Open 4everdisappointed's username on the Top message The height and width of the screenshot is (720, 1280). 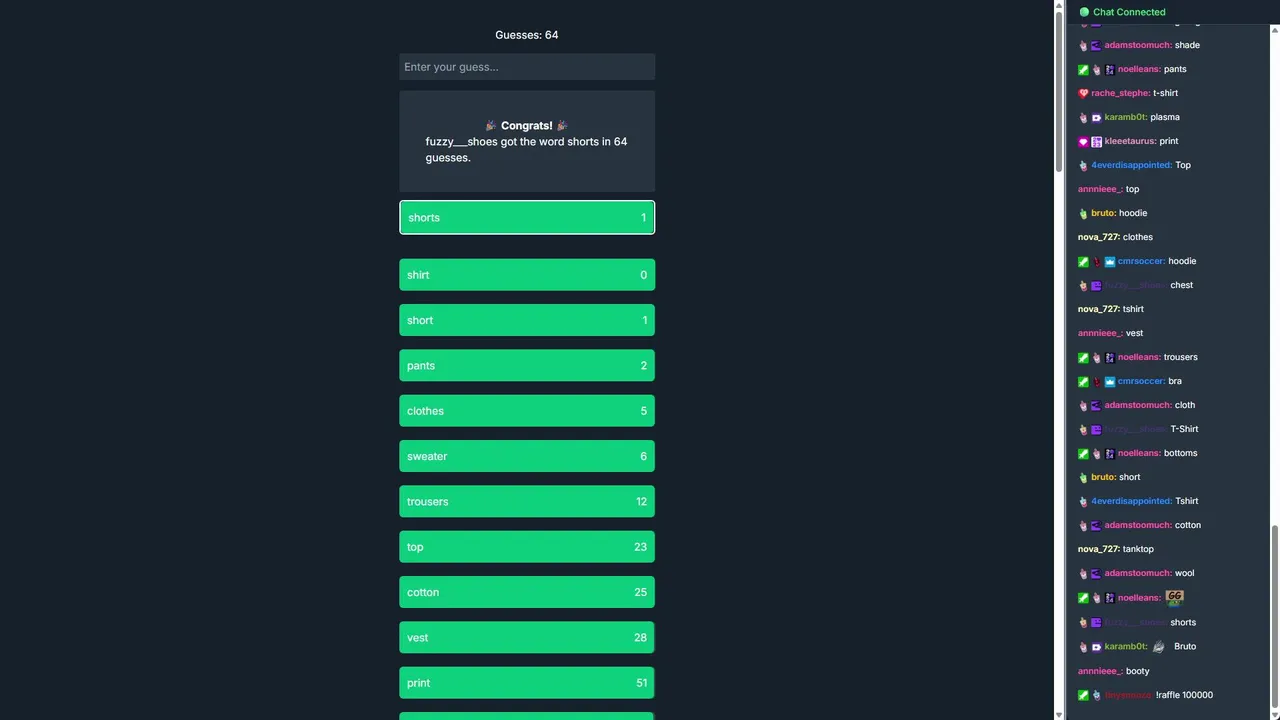tap(1131, 165)
